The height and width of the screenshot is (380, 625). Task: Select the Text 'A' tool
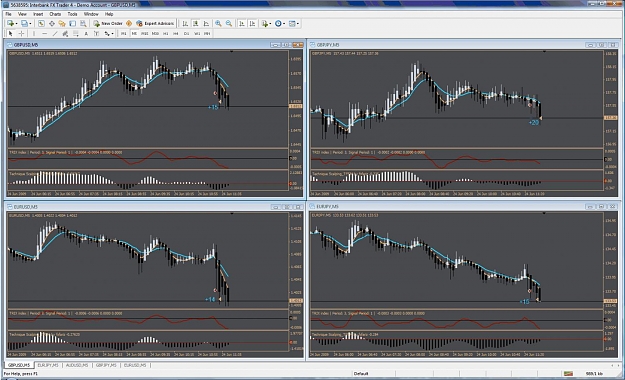86,33
